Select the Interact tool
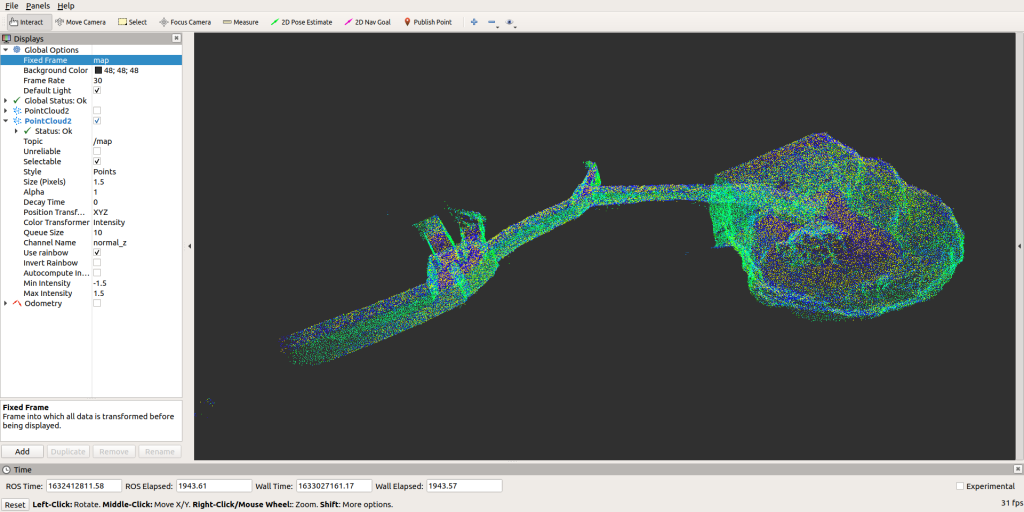 [x=27, y=22]
